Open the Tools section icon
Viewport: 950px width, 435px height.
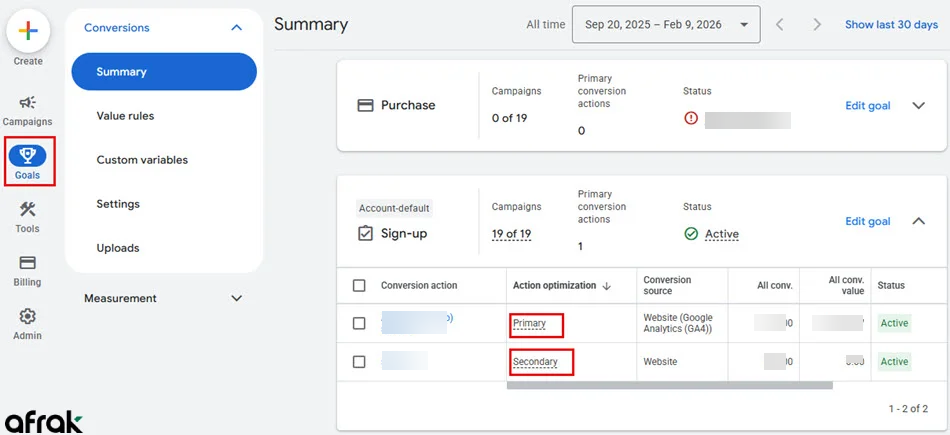pyautogui.click(x=28, y=210)
